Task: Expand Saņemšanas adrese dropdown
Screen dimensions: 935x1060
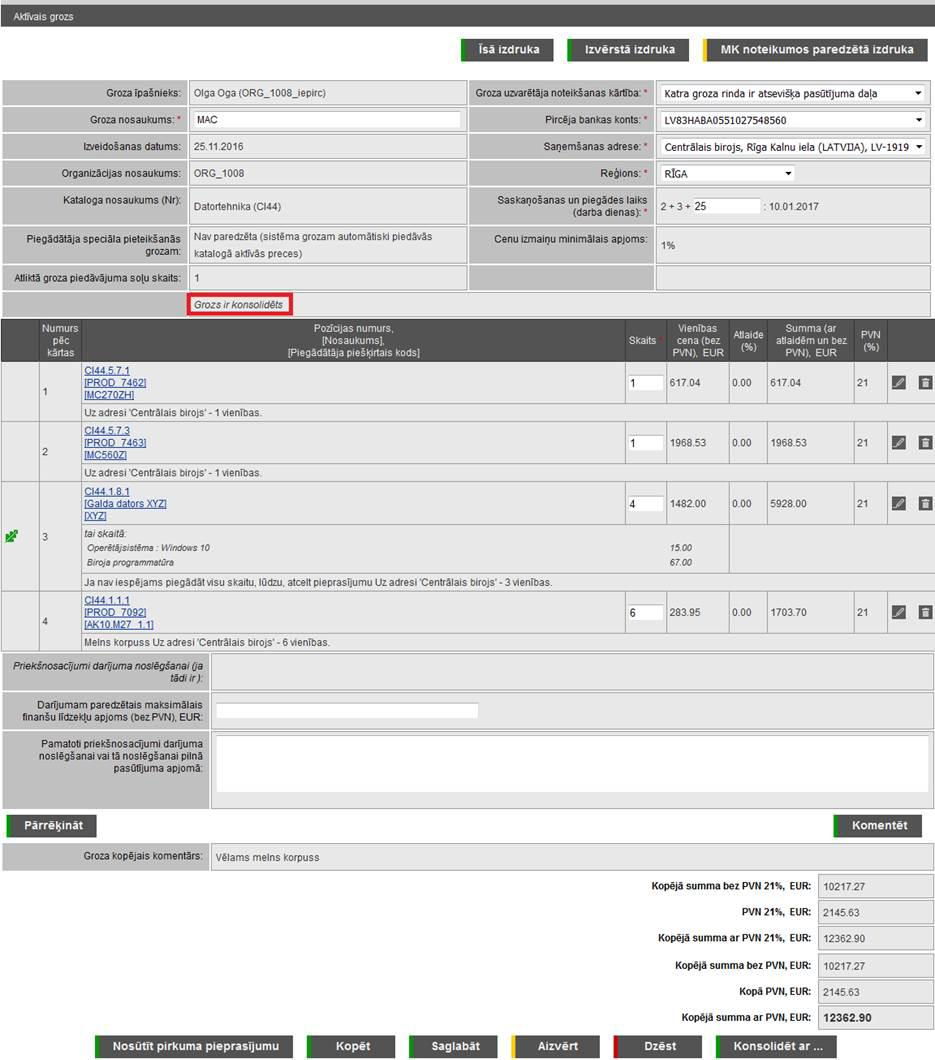Action: (x=791, y=147)
